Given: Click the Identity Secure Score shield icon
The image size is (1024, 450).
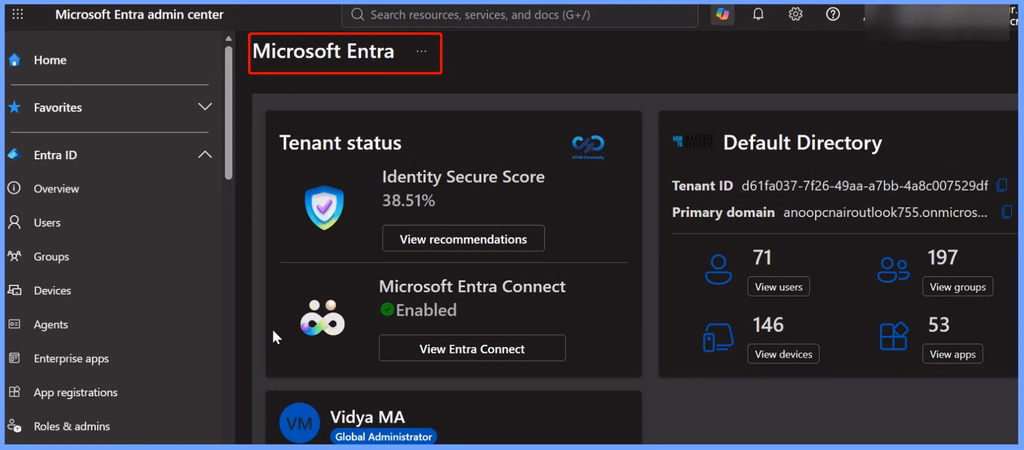Looking at the screenshot, I should (324, 208).
